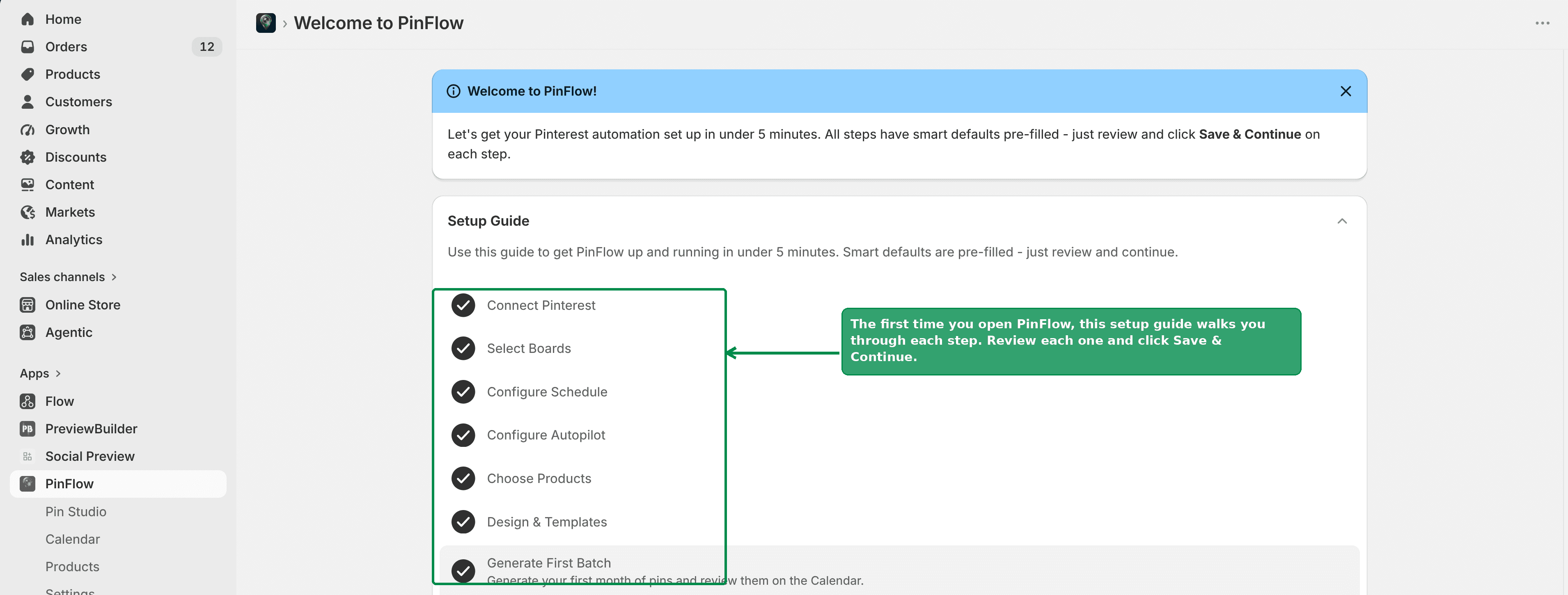Viewport: 1568px width, 595px height.
Task: Click the Growth gauge icon
Action: click(28, 130)
